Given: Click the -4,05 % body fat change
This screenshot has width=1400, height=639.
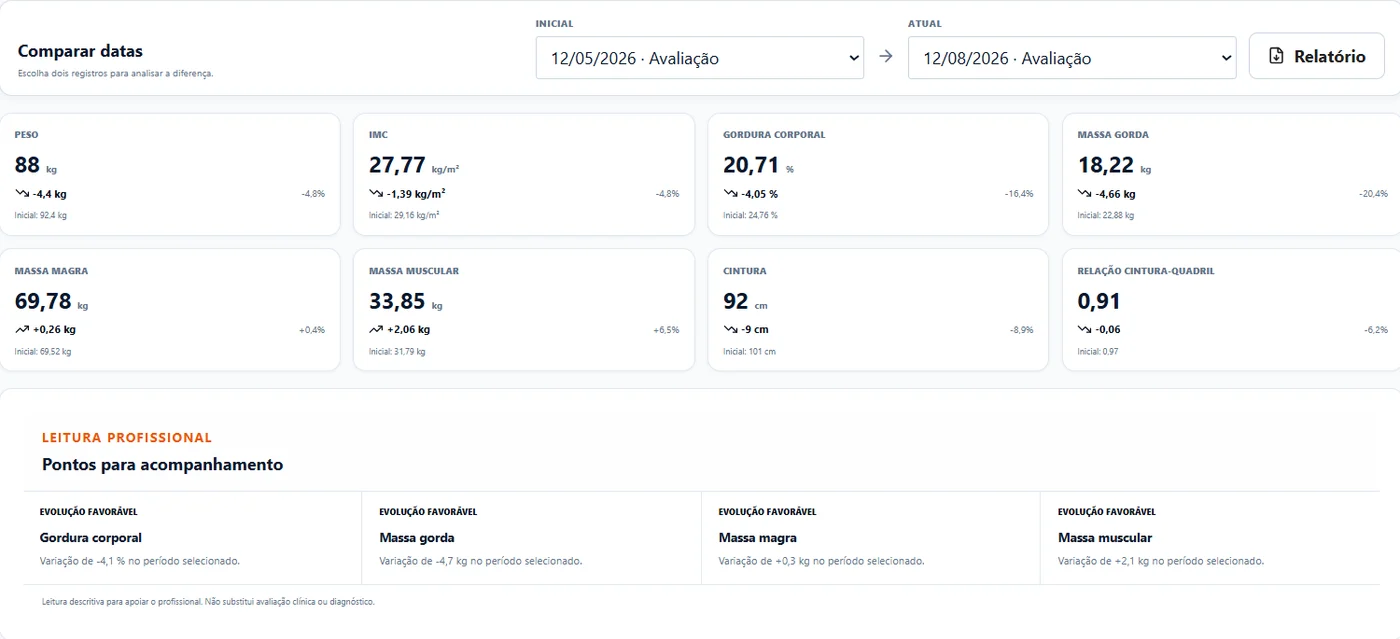Looking at the screenshot, I should pos(759,194).
